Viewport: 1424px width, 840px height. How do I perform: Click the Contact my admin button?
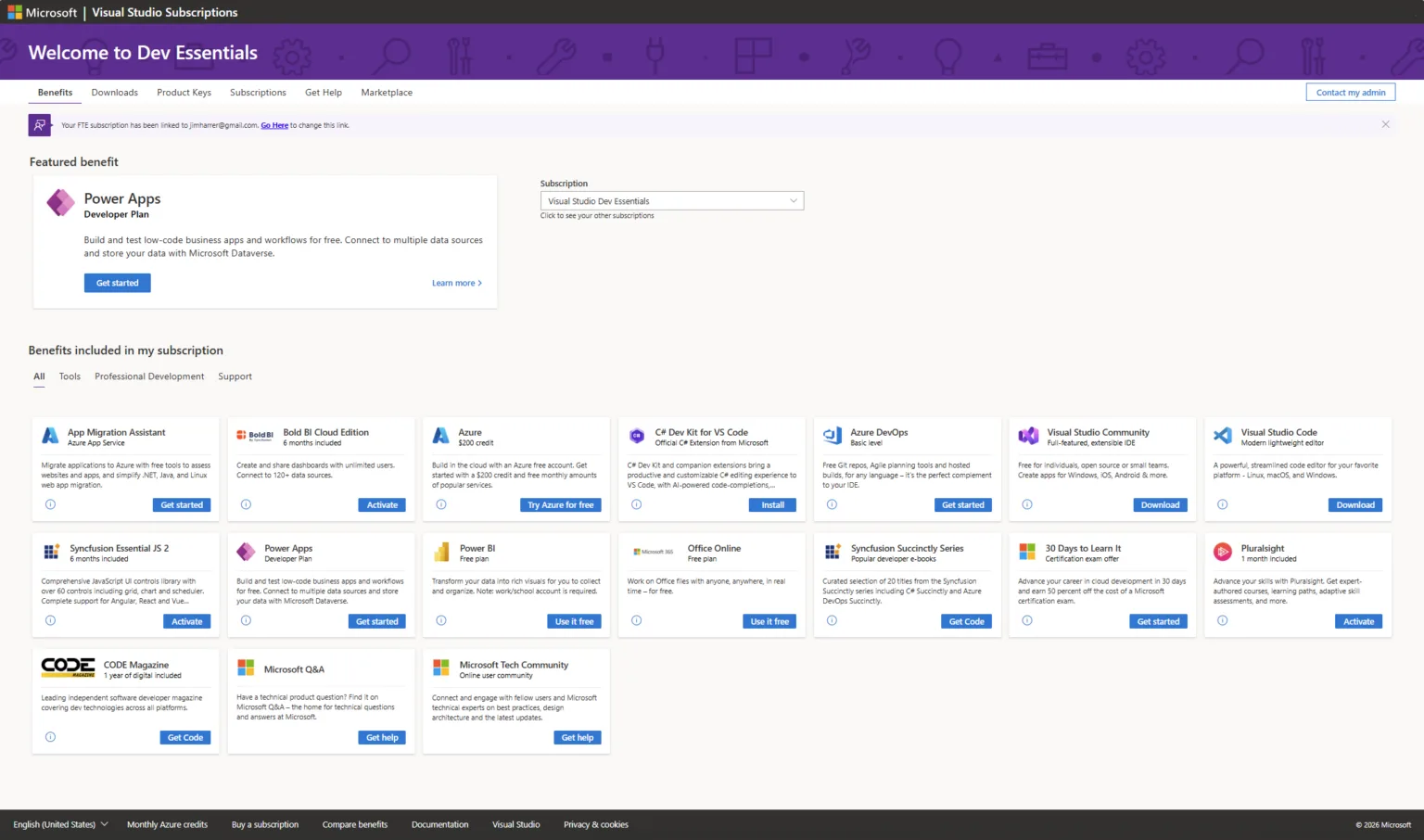[1350, 93]
